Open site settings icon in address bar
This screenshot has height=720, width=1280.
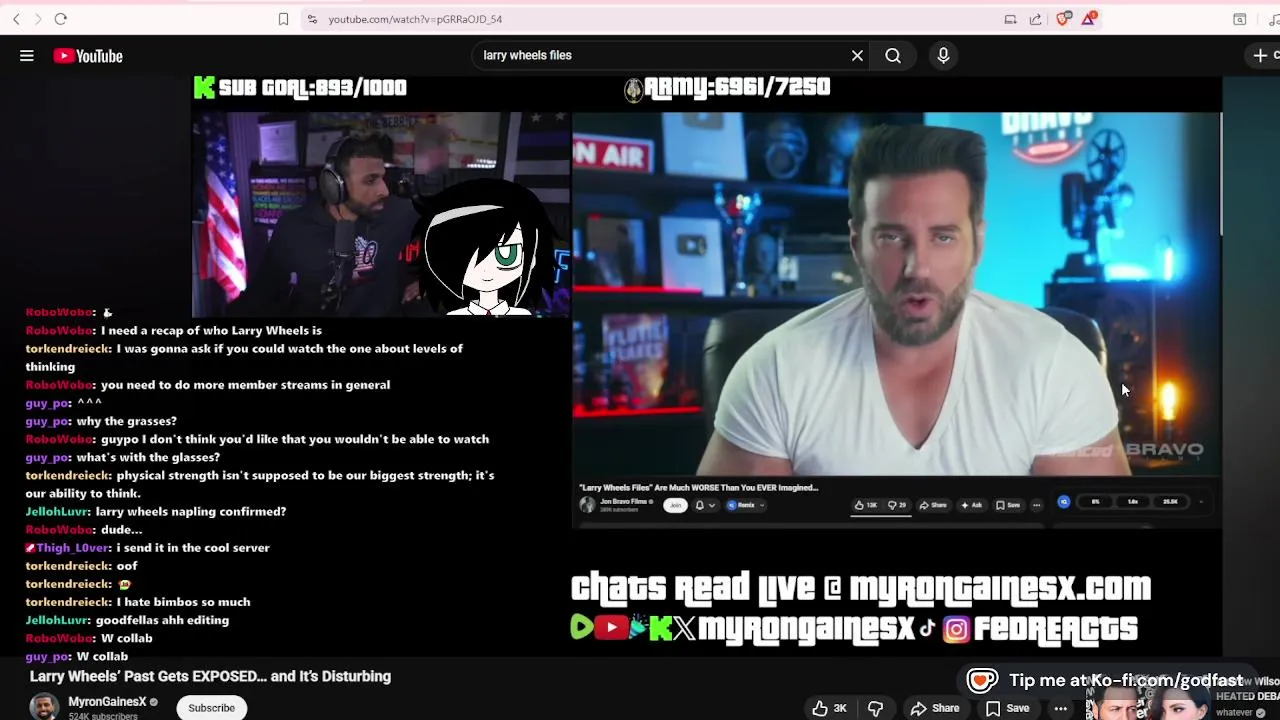pyautogui.click(x=312, y=19)
